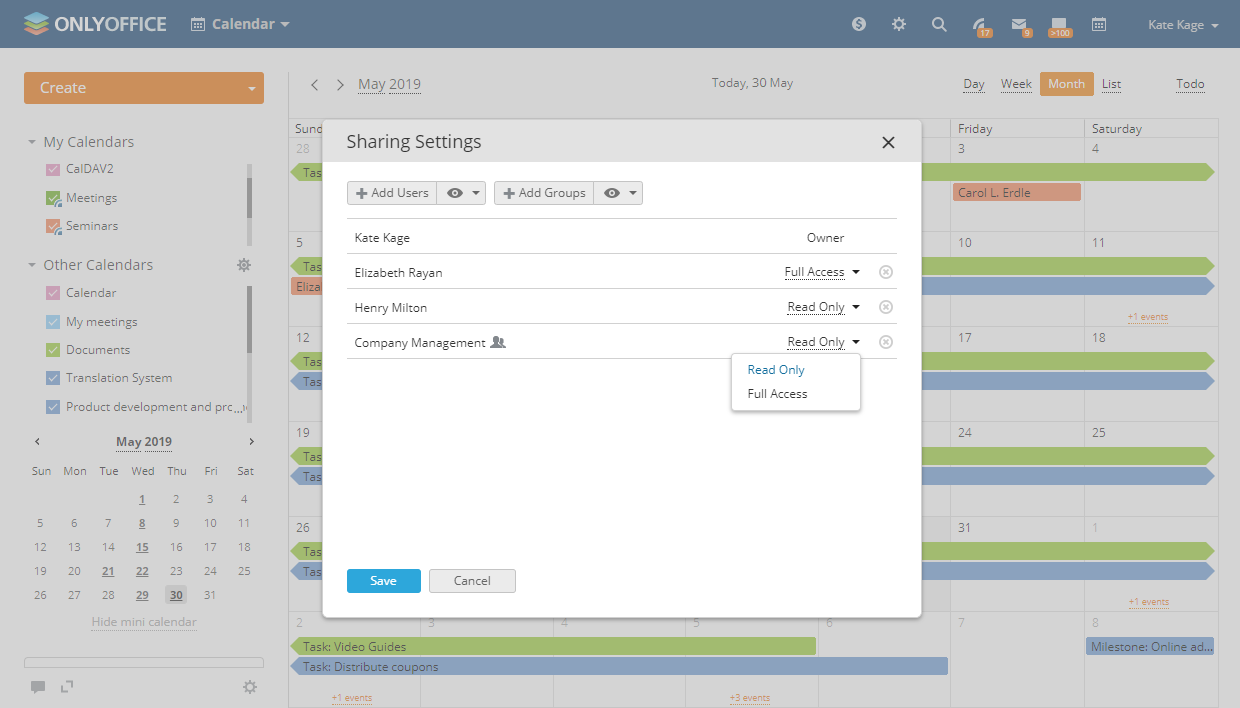Go to previous month arrow in main calendar
The height and width of the screenshot is (708, 1240).
pos(315,85)
